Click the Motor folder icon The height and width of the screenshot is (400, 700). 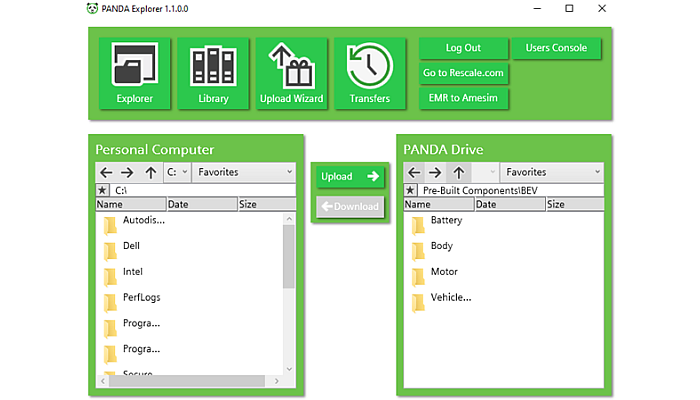coord(418,277)
